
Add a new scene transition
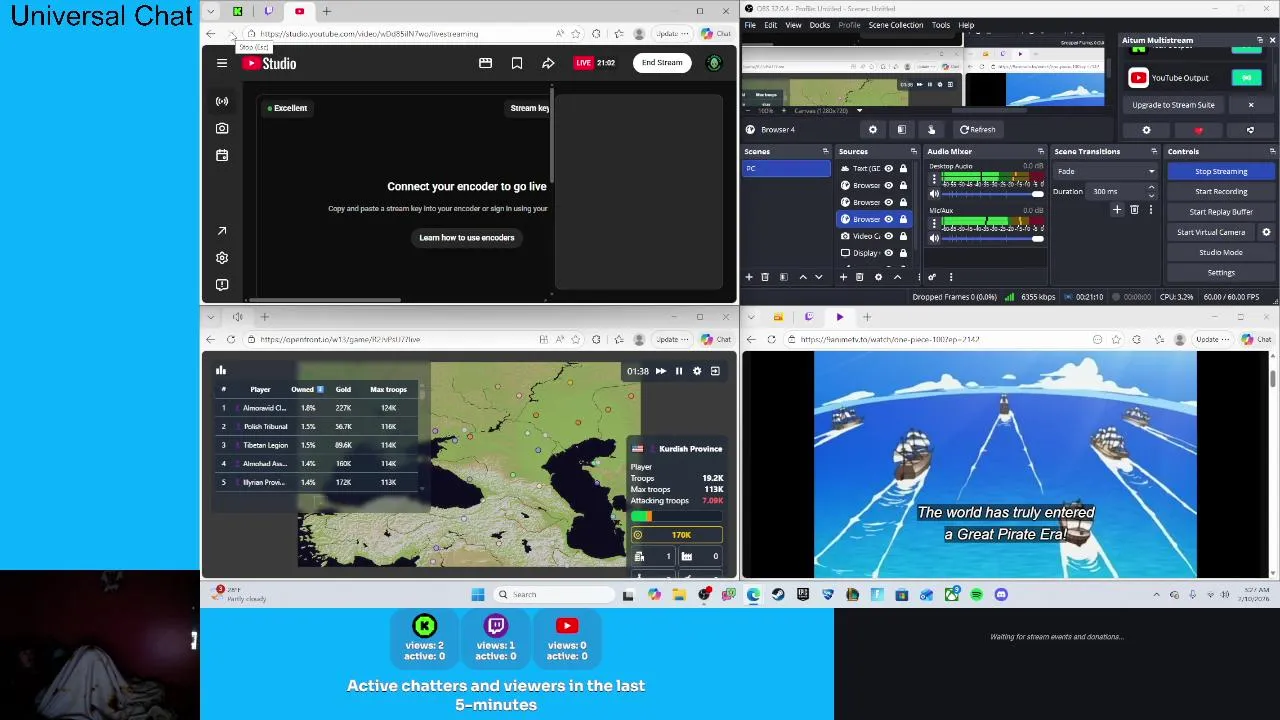(1117, 210)
